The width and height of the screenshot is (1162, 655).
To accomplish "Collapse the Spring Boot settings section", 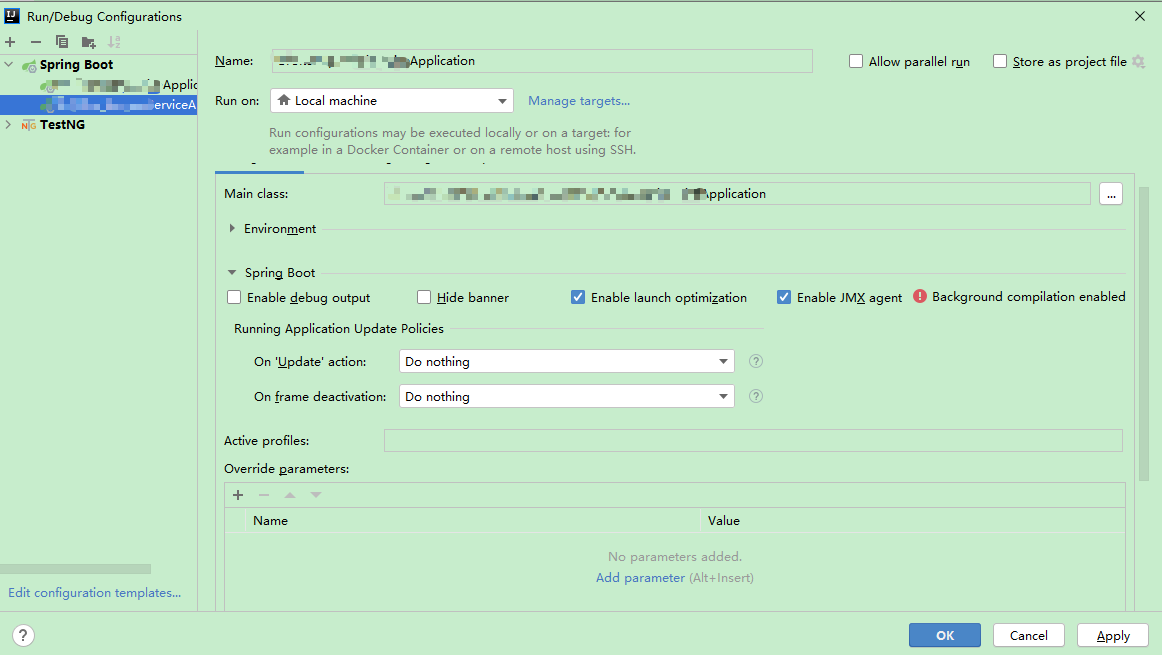I will (232, 273).
